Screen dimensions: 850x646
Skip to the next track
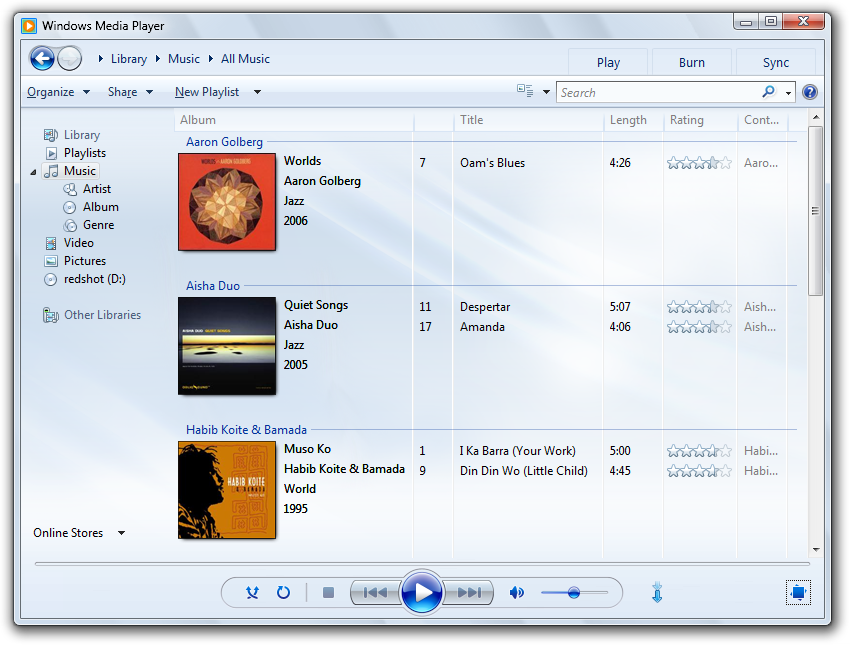coord(468,592)
